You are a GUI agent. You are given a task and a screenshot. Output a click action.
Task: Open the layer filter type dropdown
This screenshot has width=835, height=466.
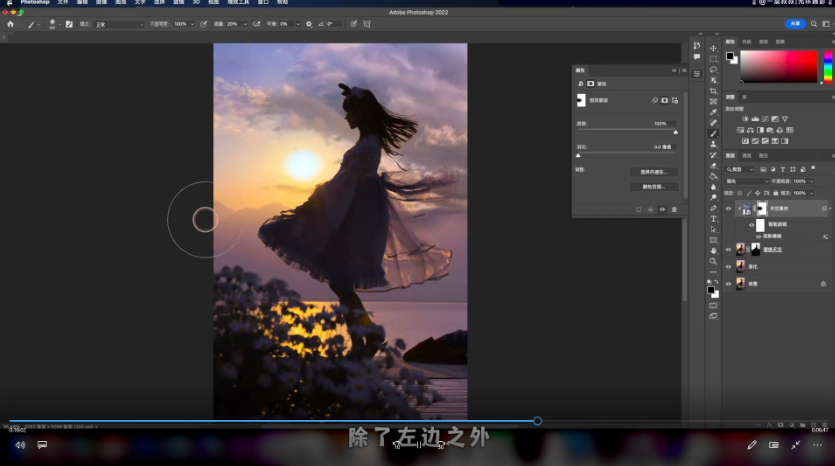click(740, 169)
